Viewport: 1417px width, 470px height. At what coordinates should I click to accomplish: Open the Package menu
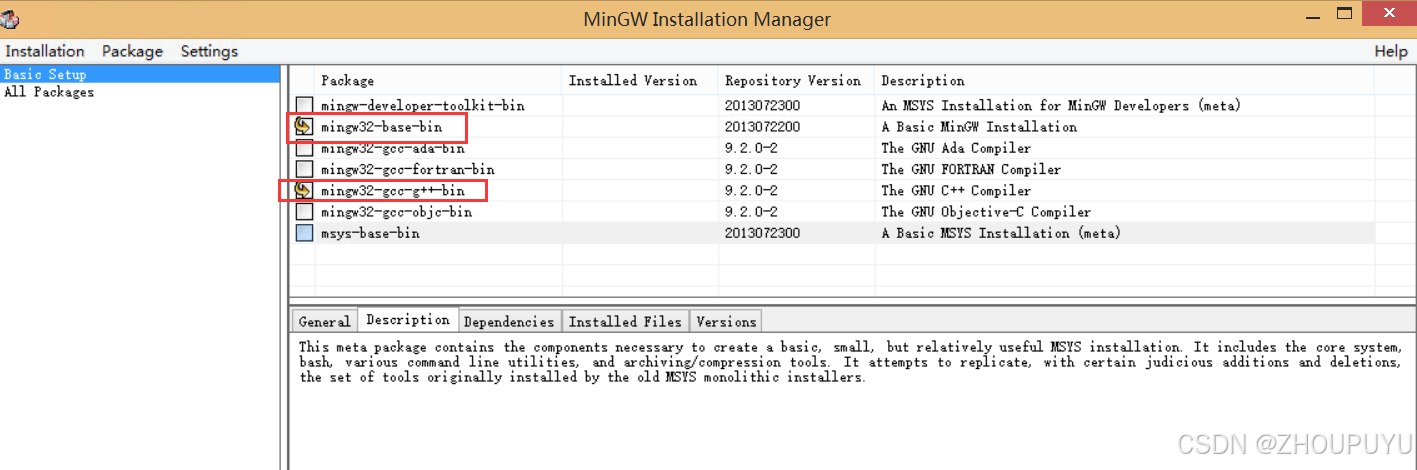pyautogui.click(x=132, y=51)
